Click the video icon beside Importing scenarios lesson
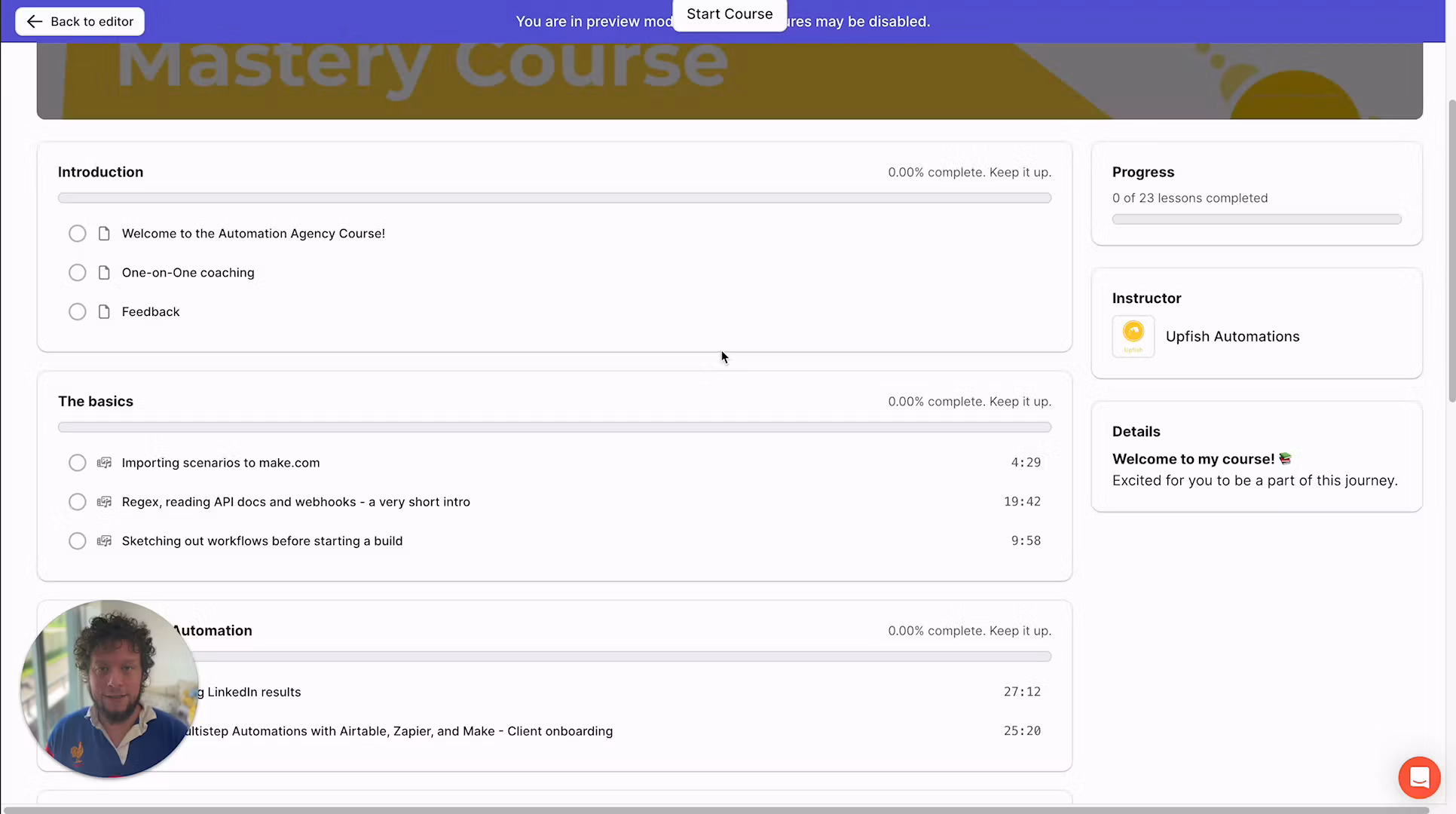This screenshot has height=814, width=1456. point(104,462)
